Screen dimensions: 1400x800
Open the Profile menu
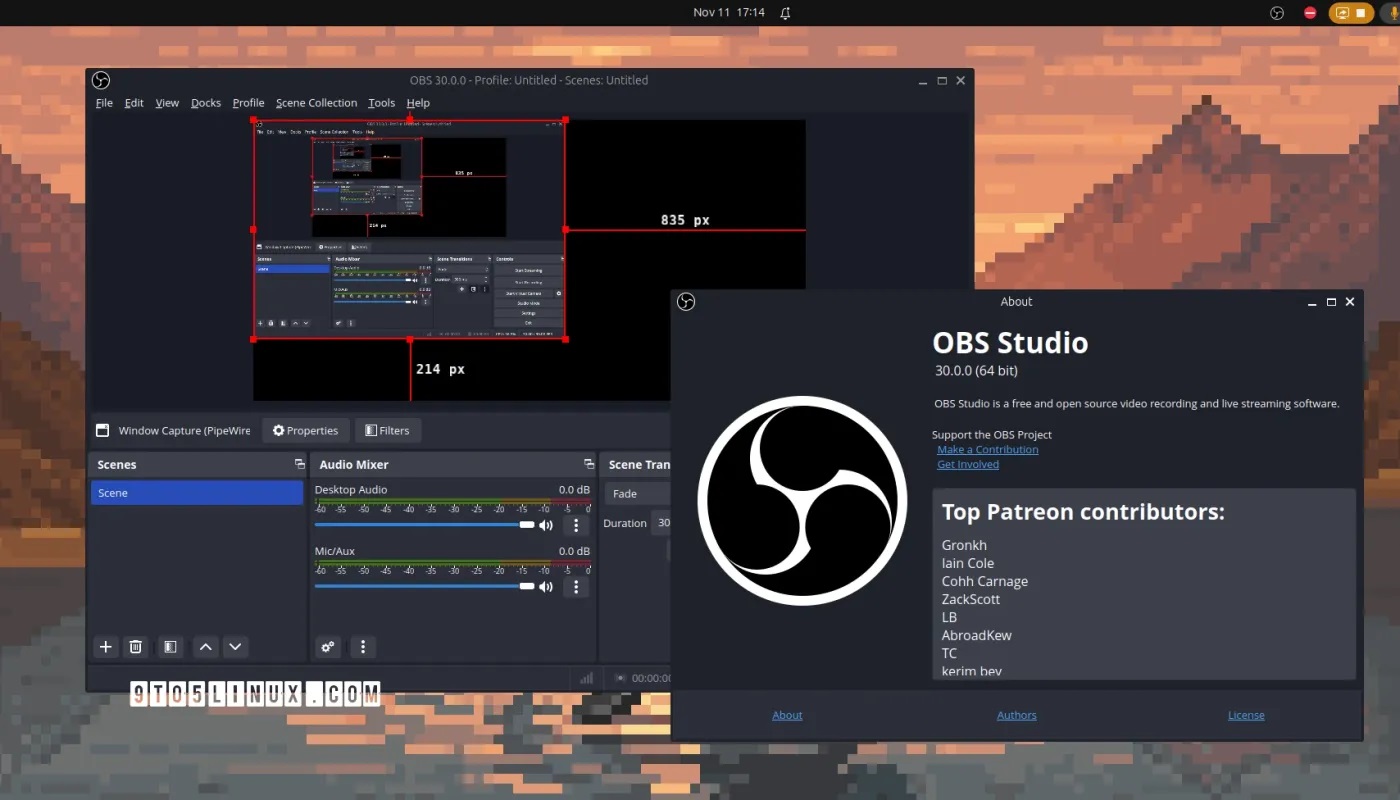[x=248, y=103]
